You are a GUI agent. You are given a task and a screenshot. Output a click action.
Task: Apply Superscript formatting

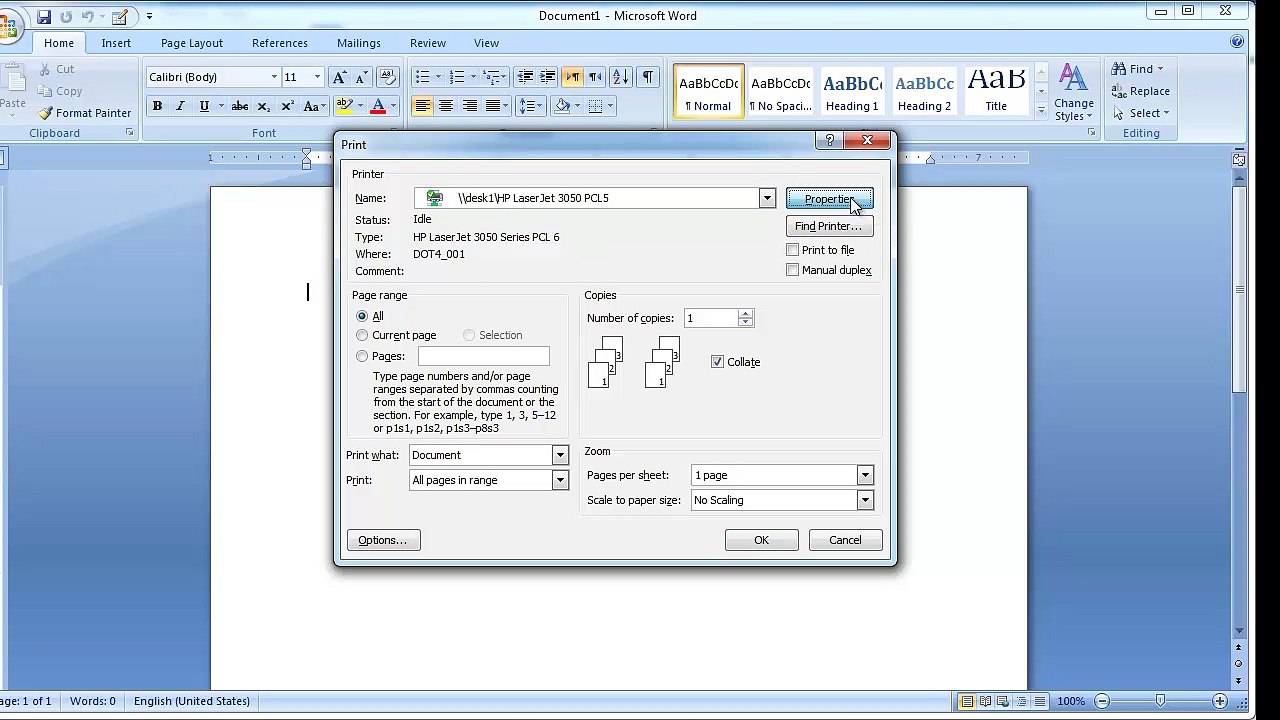click(x=288, y=106)
